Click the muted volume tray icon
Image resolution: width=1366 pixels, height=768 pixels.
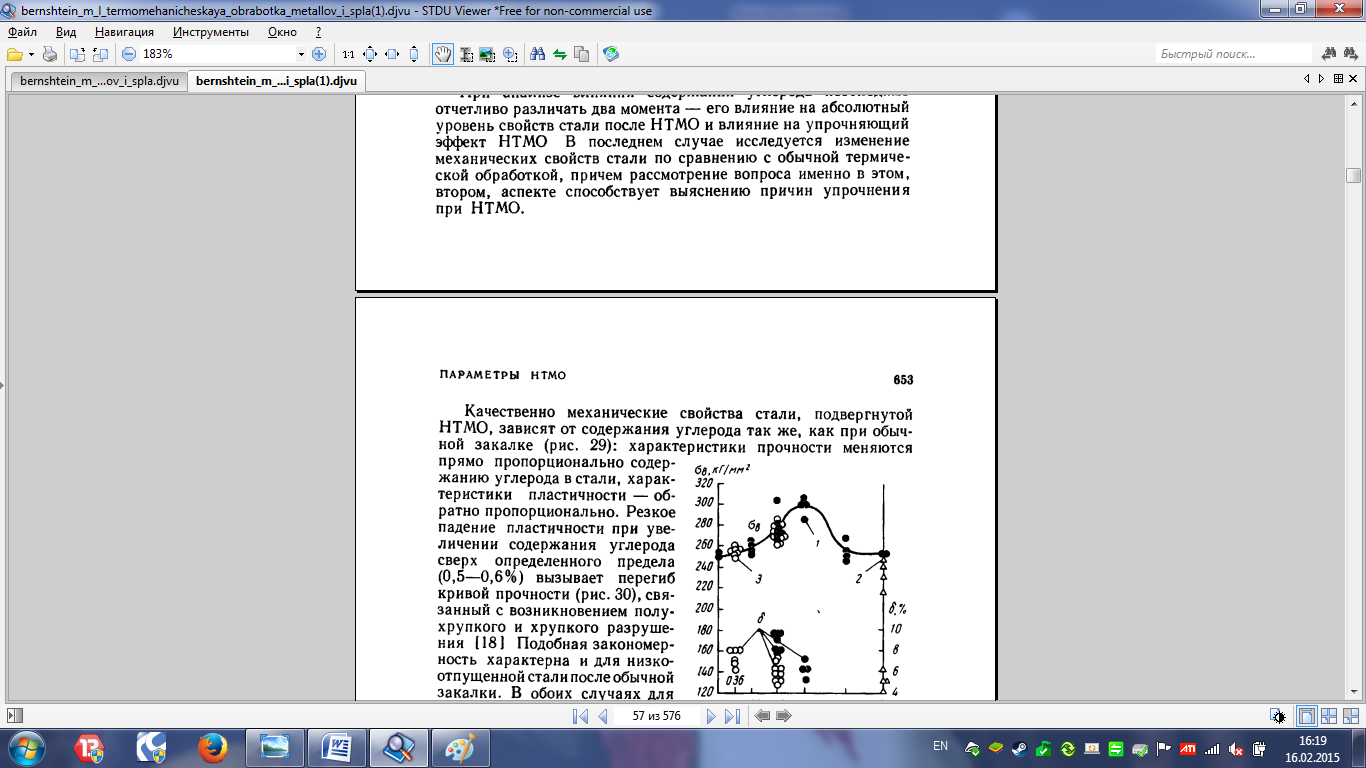pos(1236,748)
